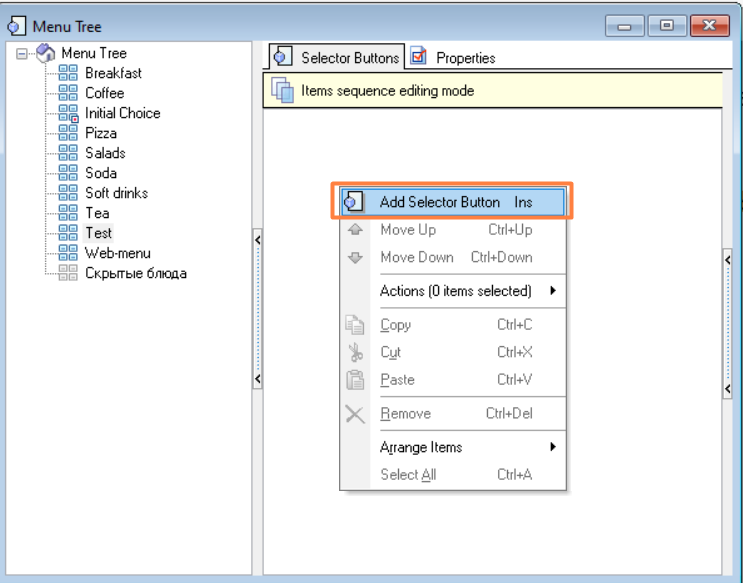The width and height of the screenshot is (743, 583).
Task: Click the Breakfast menu grid icon
Action: coord(68,73)
